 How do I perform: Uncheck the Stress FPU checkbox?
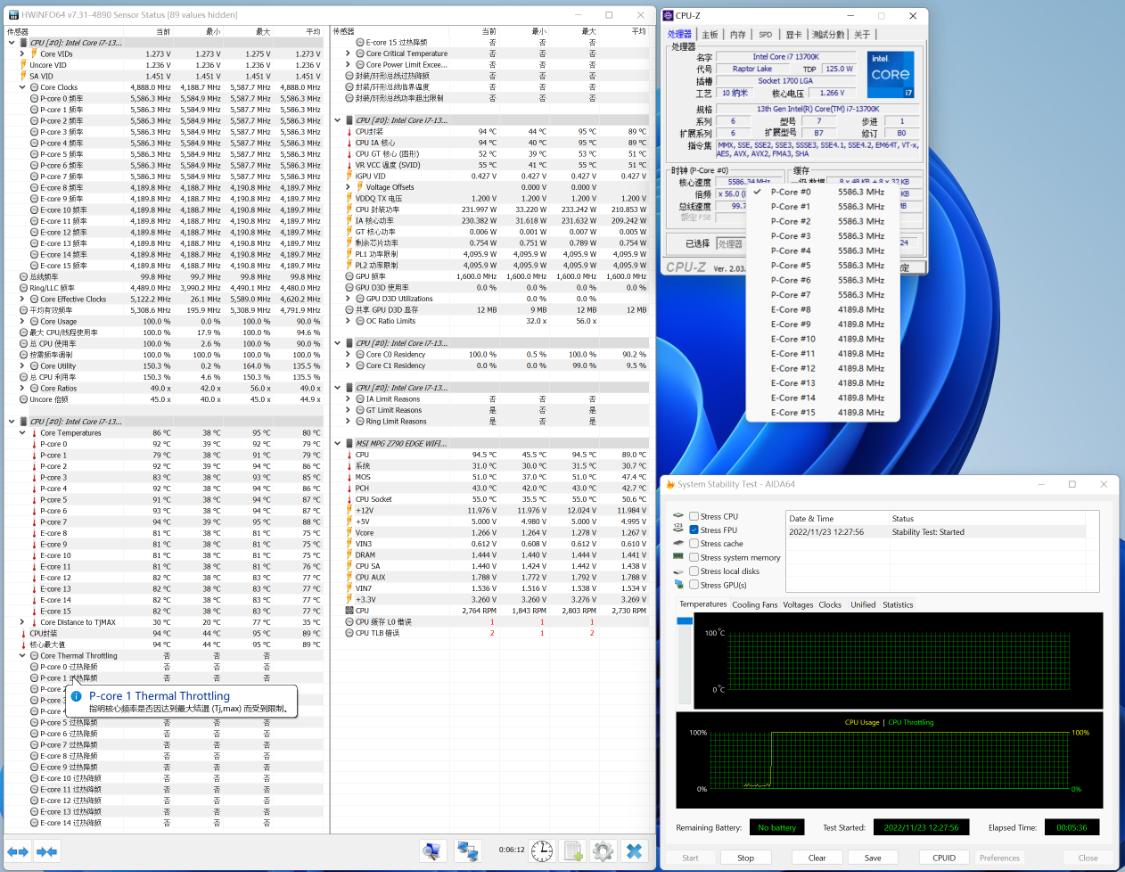pyautogui.click(x=694, y=530)
